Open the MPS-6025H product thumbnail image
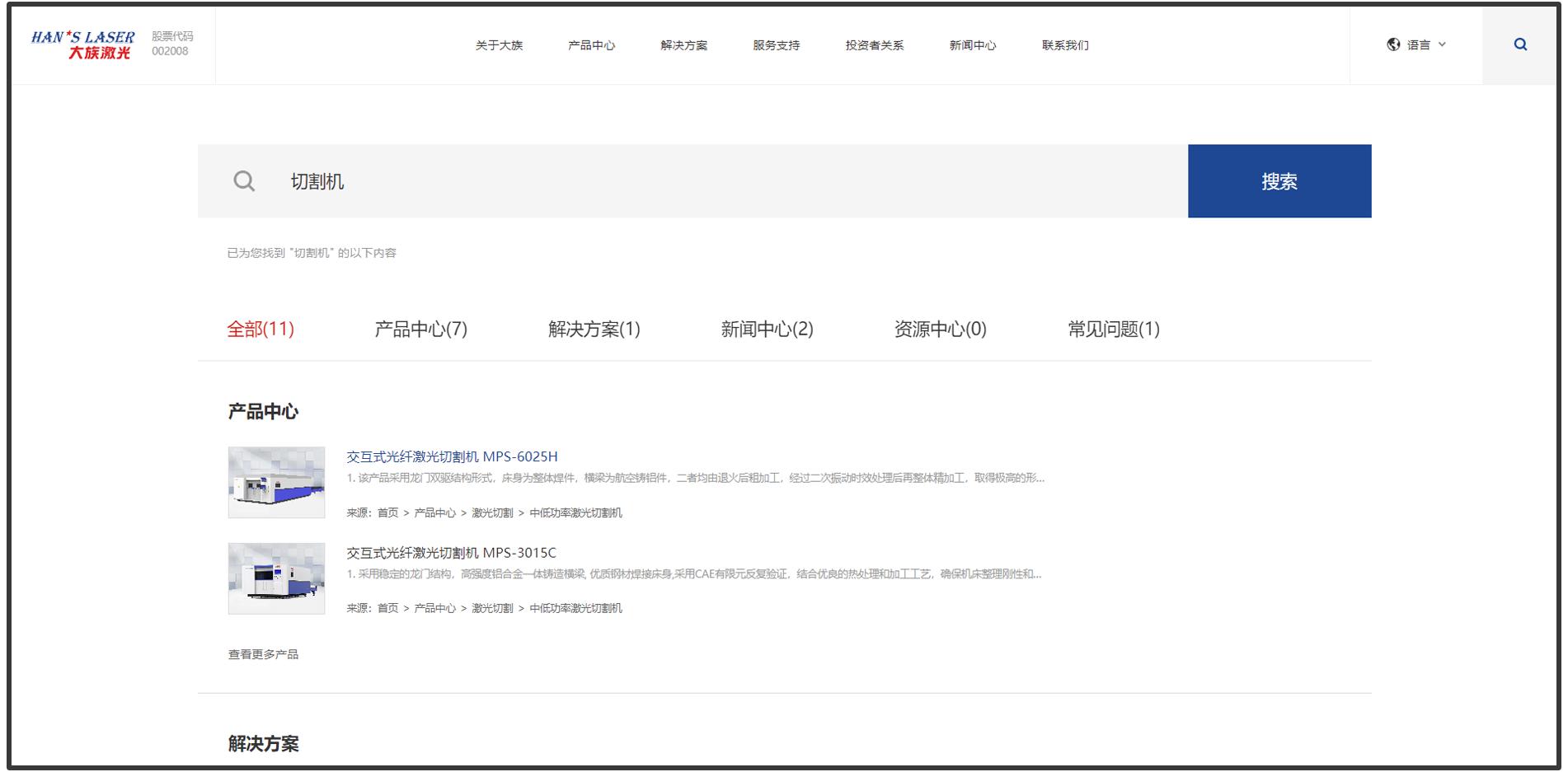1568x772 pixels. 275,483
